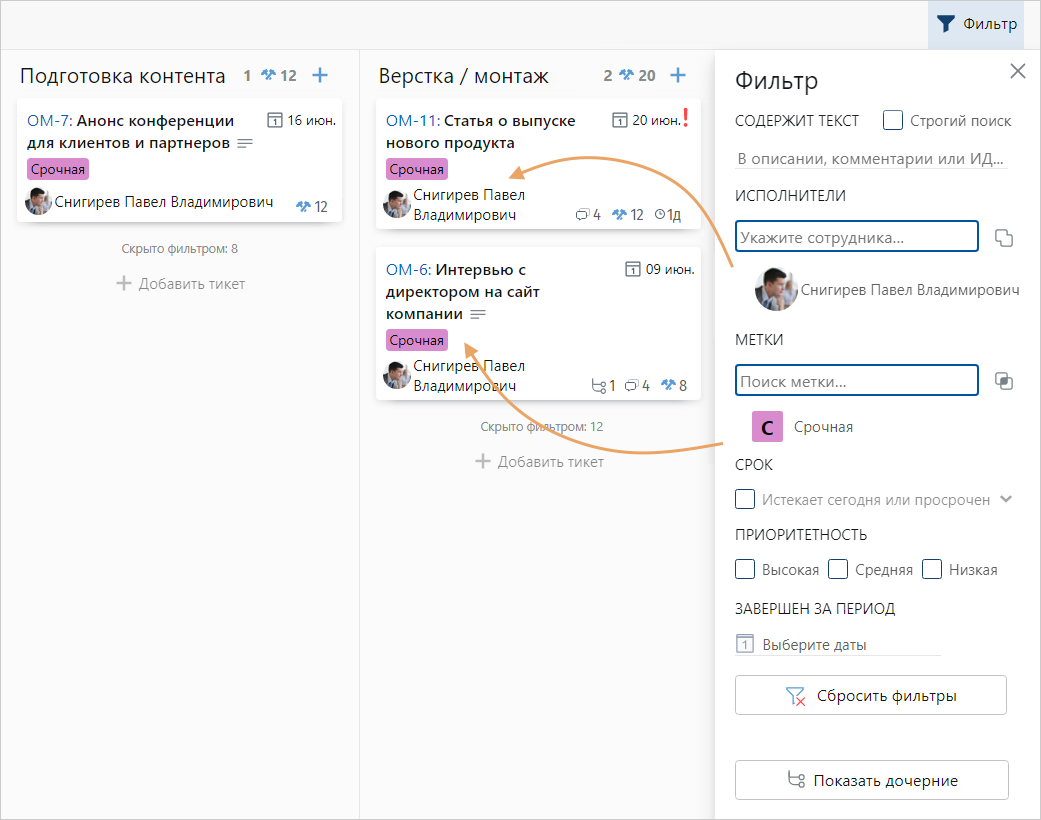Tick the Низкая priority checkbox
The height and width of the screenshot is (820, 1041).
point(932,569)
